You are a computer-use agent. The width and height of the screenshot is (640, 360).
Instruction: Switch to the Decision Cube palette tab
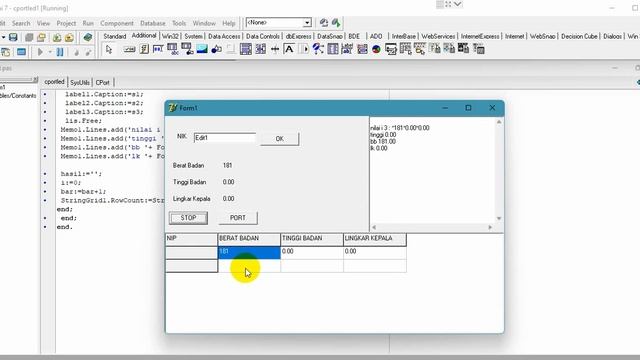579,36
